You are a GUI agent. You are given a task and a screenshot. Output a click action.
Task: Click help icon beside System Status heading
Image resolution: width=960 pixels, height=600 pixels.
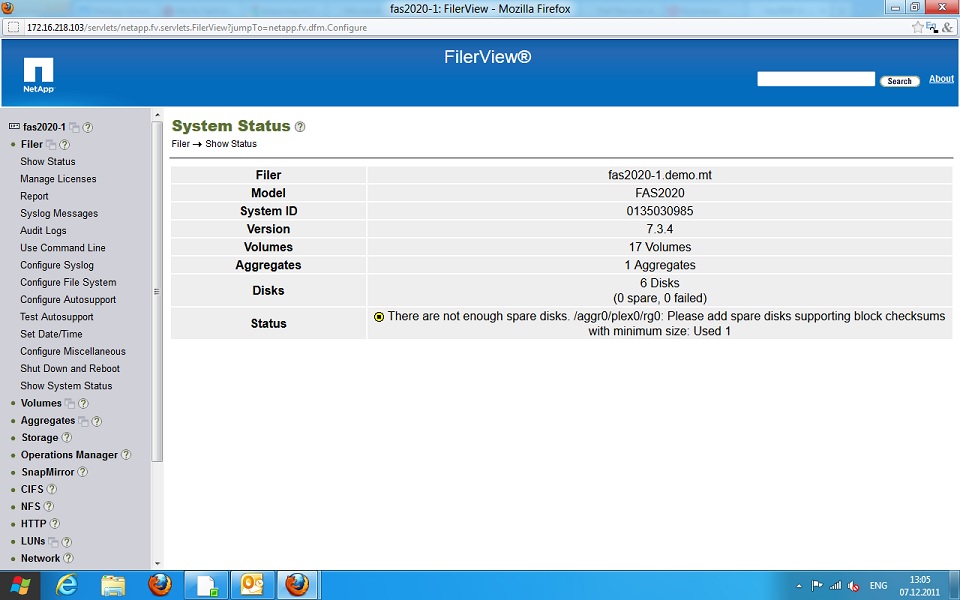[300, 127]
